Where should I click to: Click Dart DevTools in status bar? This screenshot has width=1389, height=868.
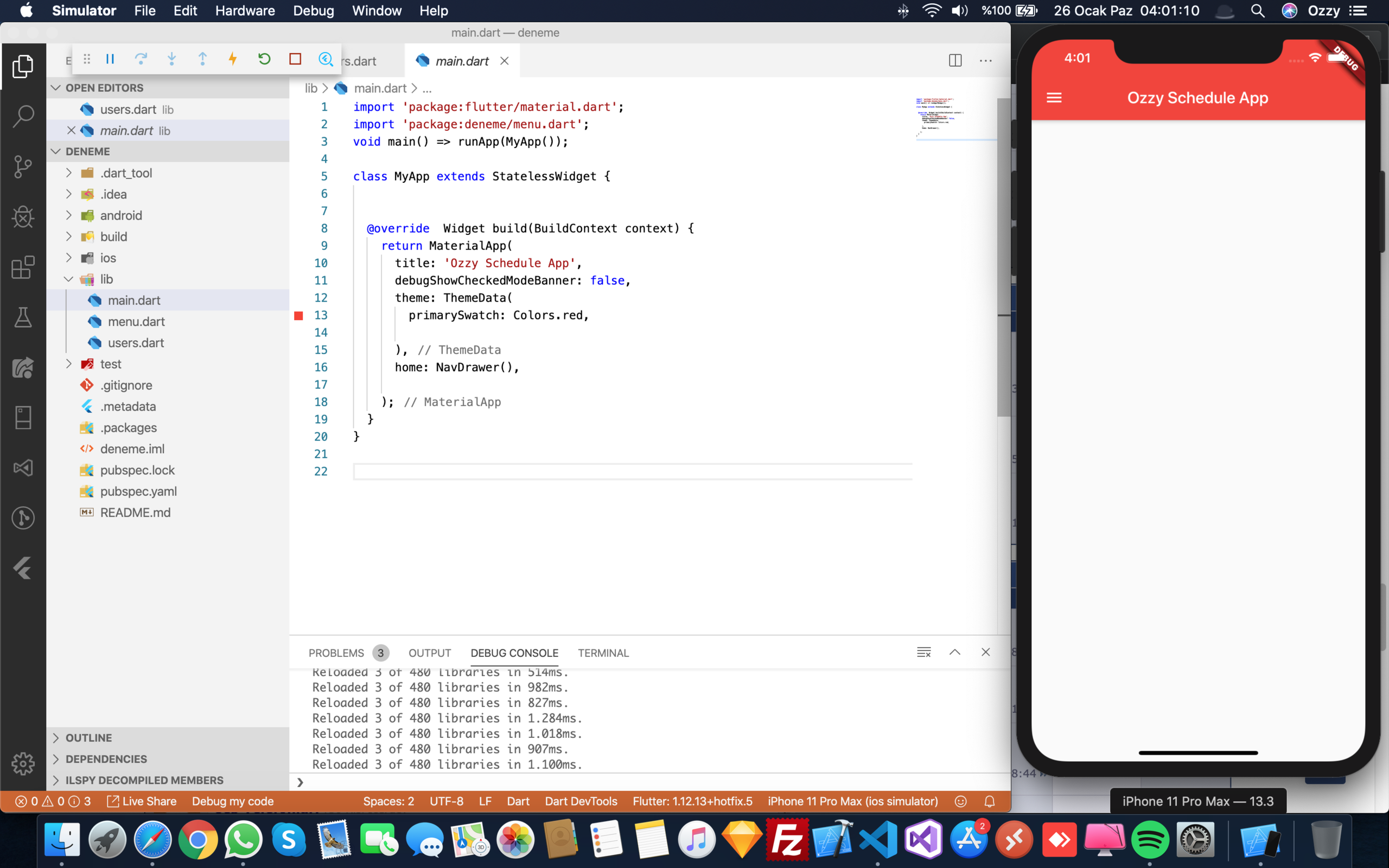[x=581, y=801]
